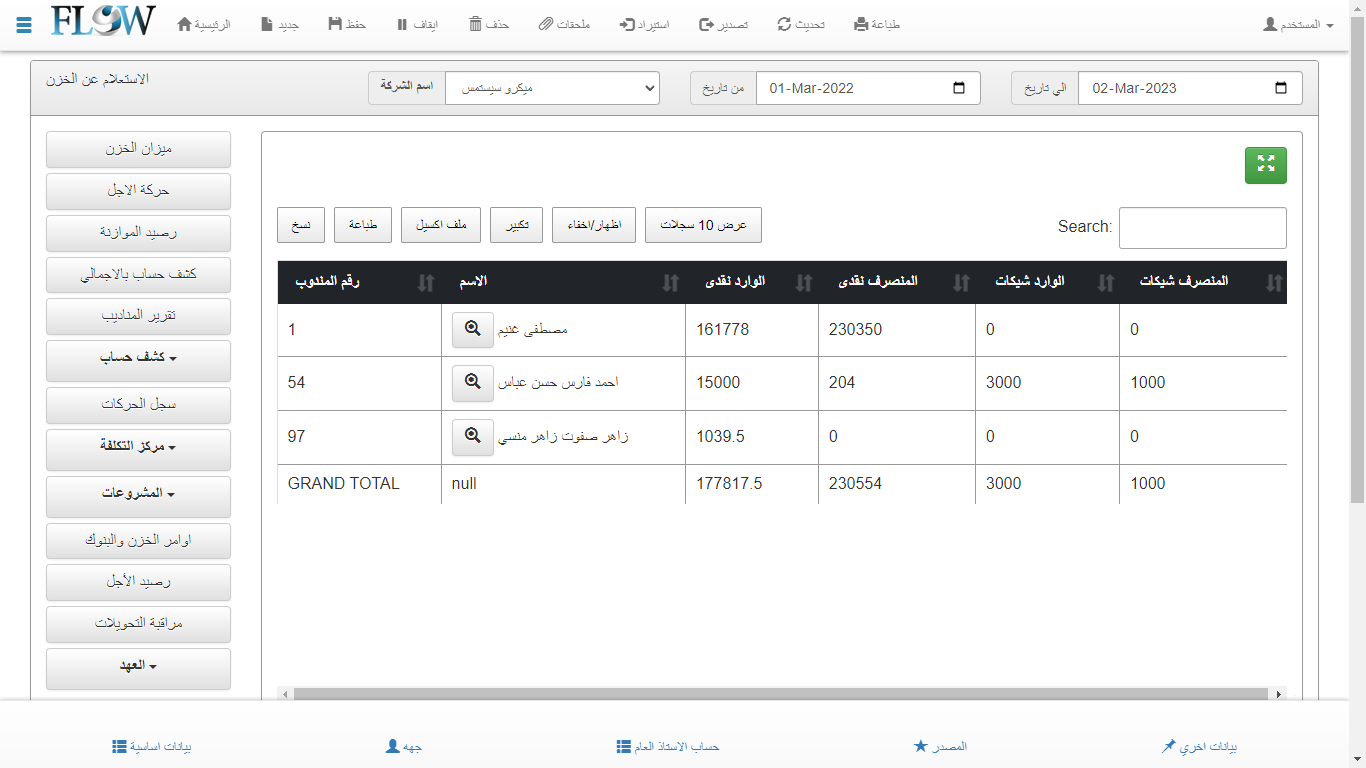Click the hamburger menu icon
The image size is (1366, 768).
click(24, 24)
